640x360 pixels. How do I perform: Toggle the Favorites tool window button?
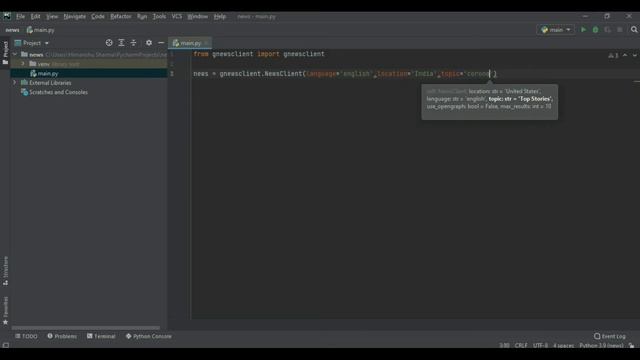pyautogui.click(x=5, y=311)
